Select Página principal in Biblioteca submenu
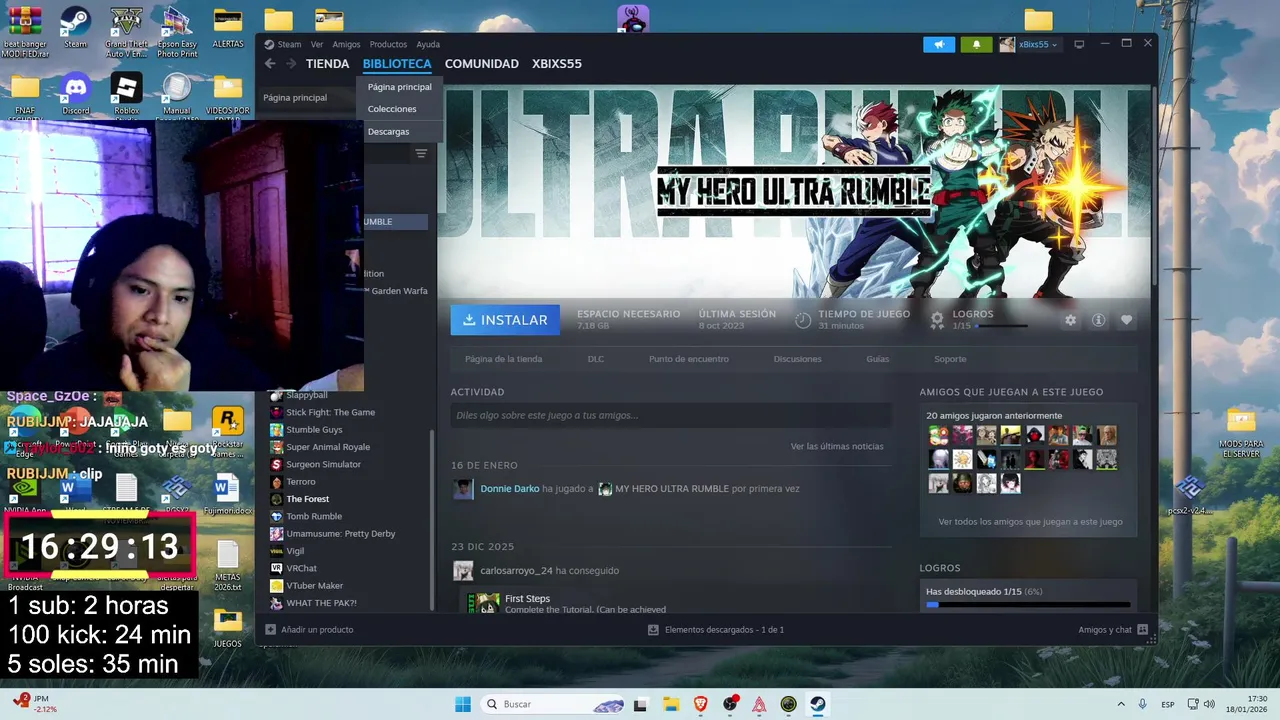 point(400,87)
